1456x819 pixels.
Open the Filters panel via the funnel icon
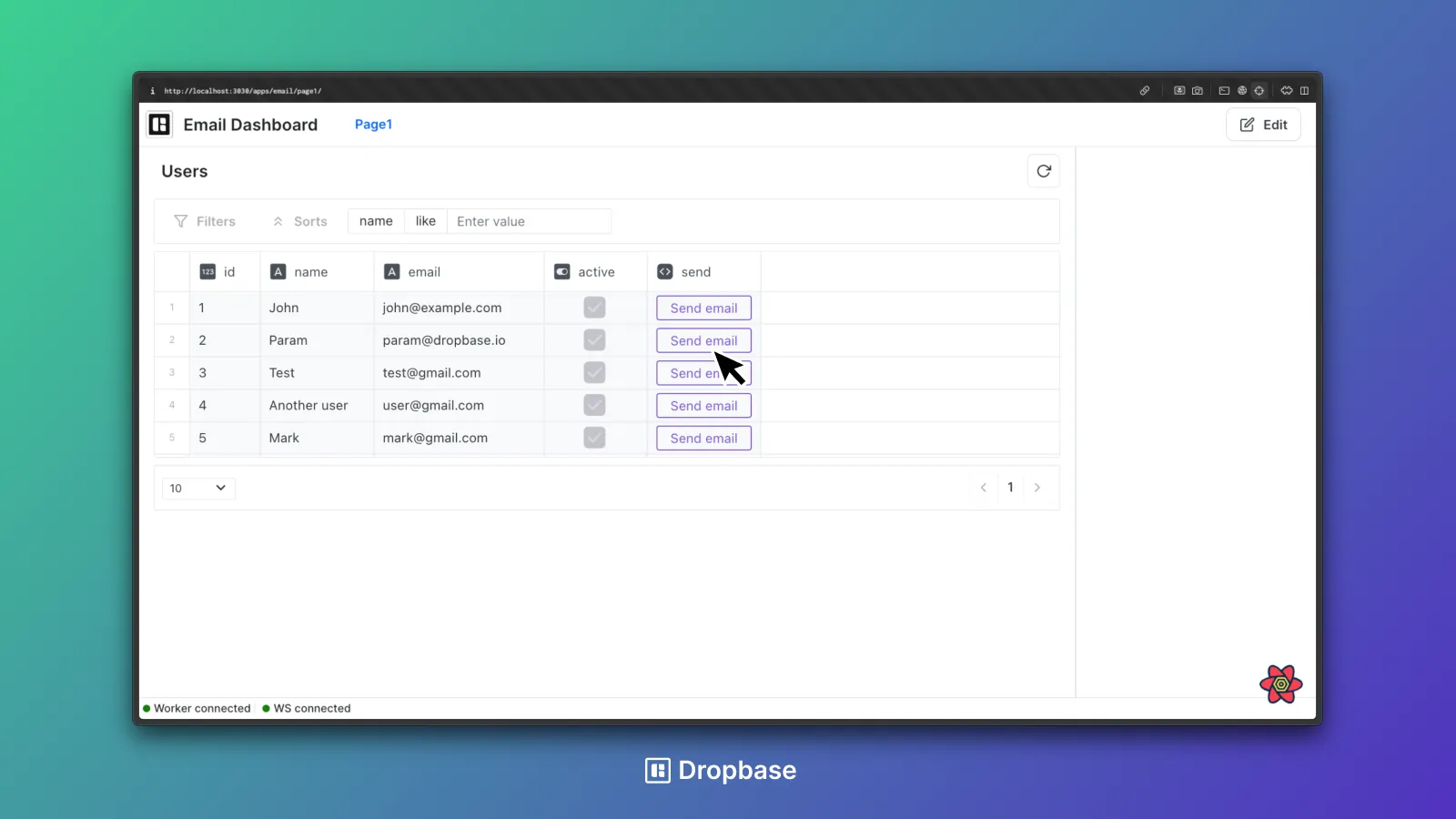click(181, 221)
